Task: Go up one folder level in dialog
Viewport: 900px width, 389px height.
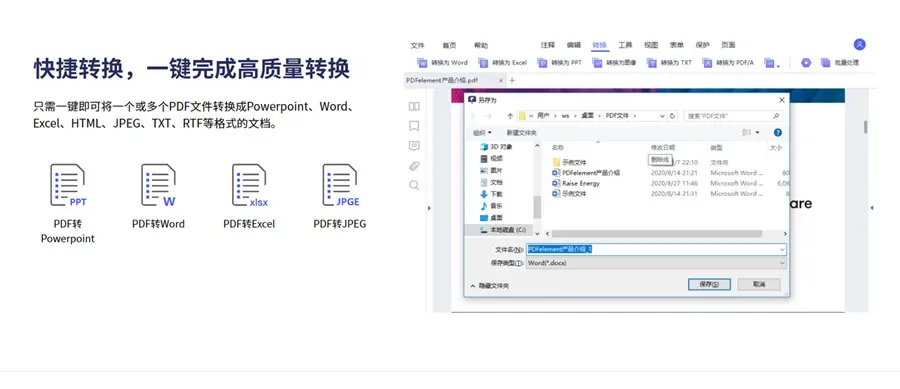Action: click(x=510, y=116)
